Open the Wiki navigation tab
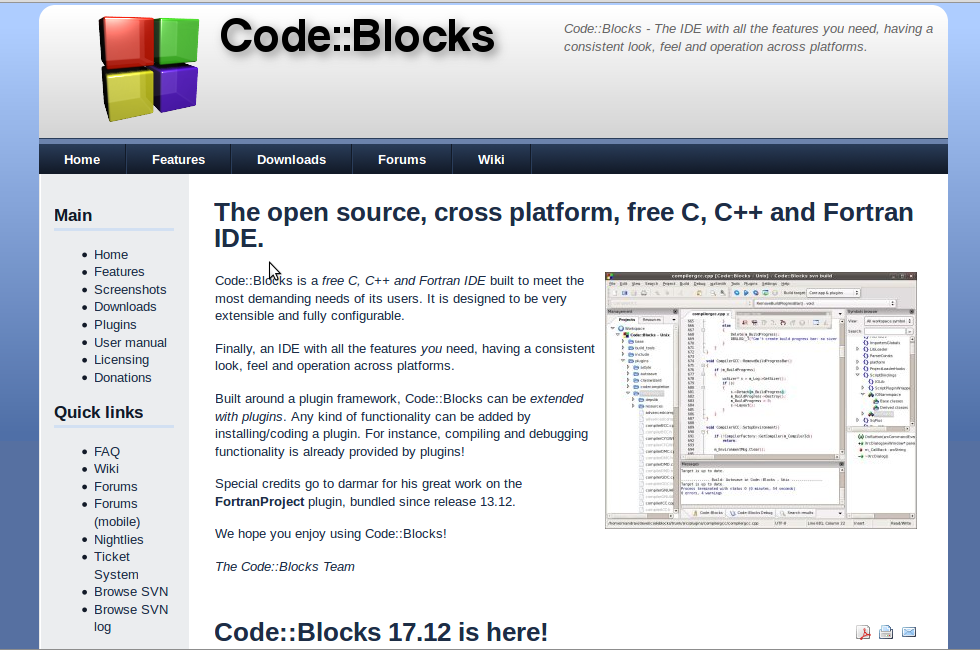The width and height of the screenshot is (980, 650). (x=491, y=159)
